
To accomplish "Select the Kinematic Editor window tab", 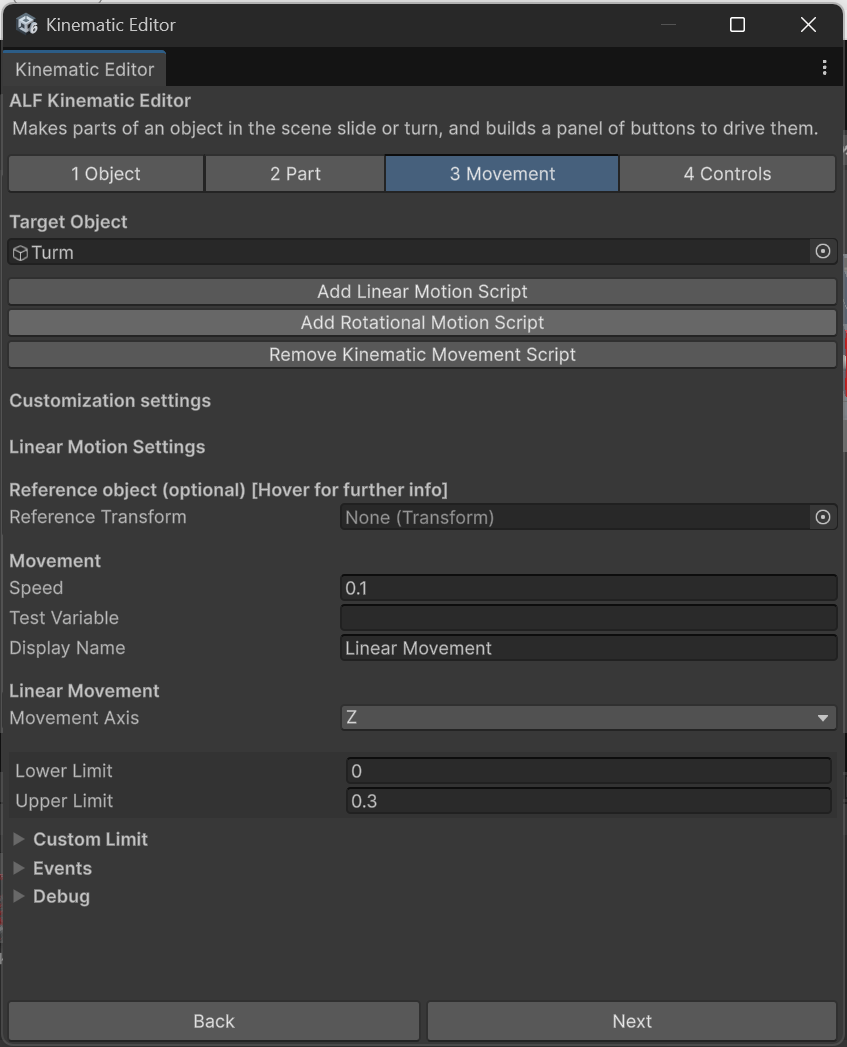I will click(x=84, y=69).
